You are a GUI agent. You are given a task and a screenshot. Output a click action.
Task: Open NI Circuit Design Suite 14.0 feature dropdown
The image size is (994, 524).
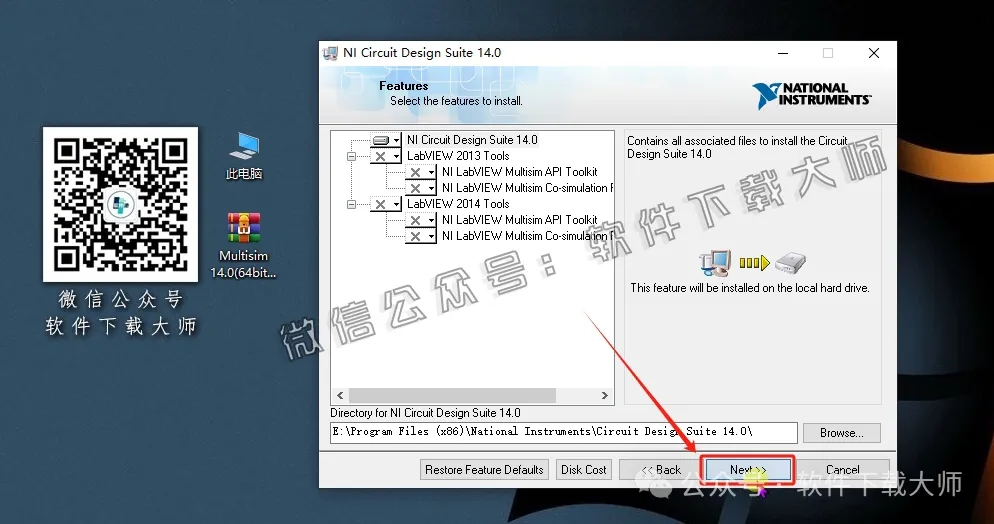point(386,140)
